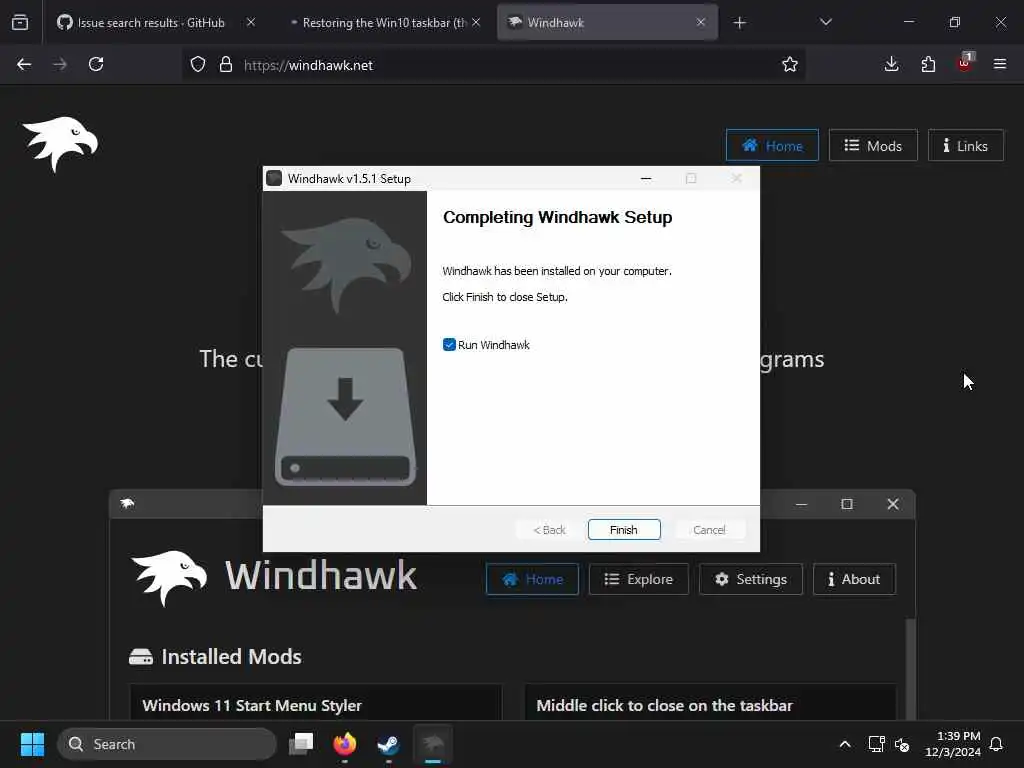Go forward one page in browser
Screen dimensions: 1024x768
click(59, 64)
